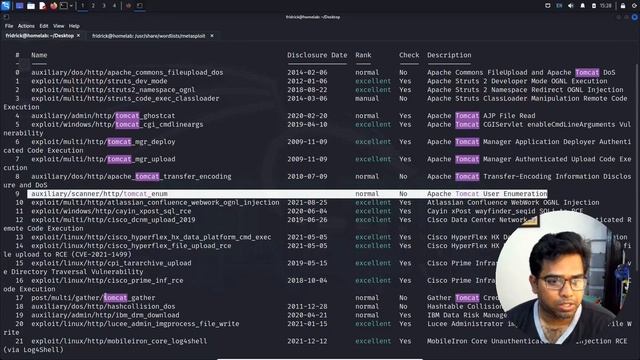Click the Rank column header
Viewport: 640px width, 360px height.
[x=363, y=55]
